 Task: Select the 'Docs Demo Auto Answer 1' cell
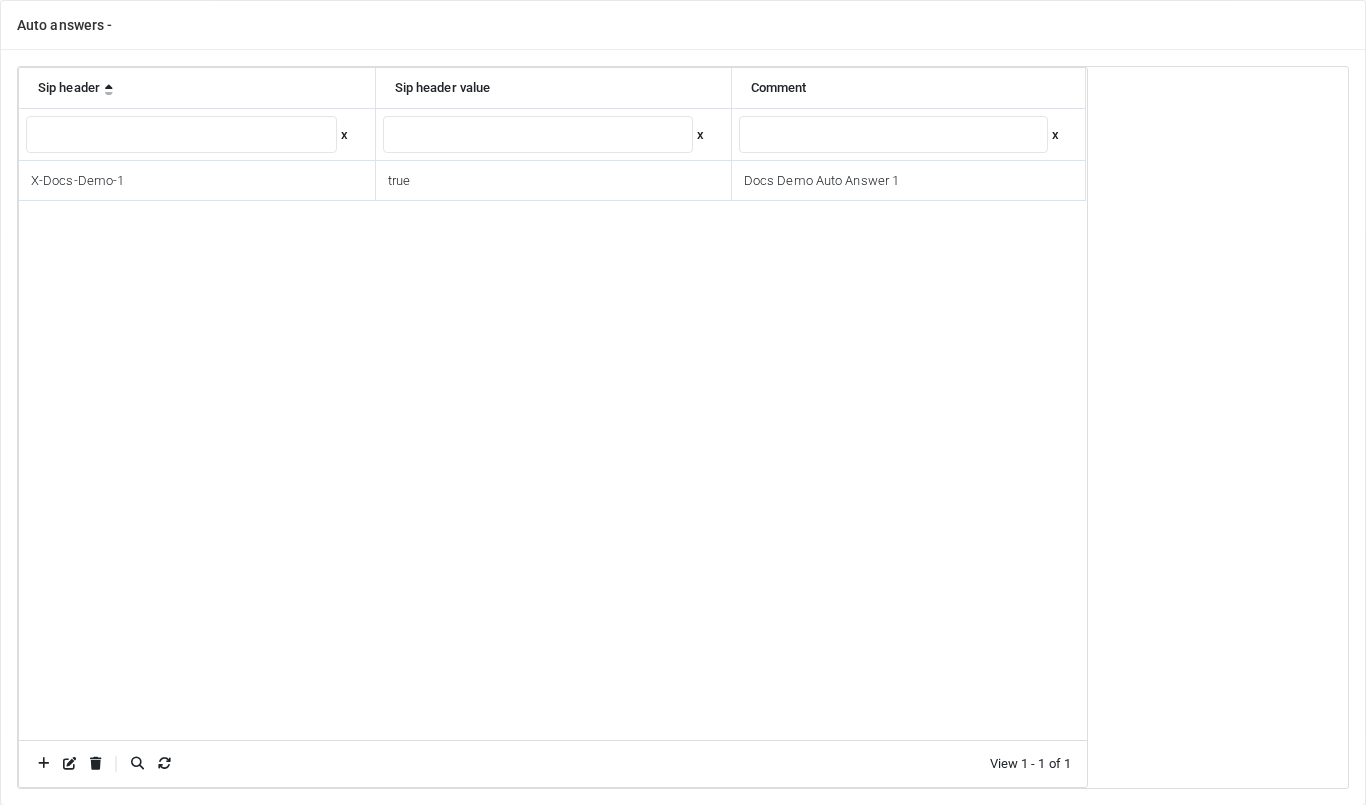908,181
